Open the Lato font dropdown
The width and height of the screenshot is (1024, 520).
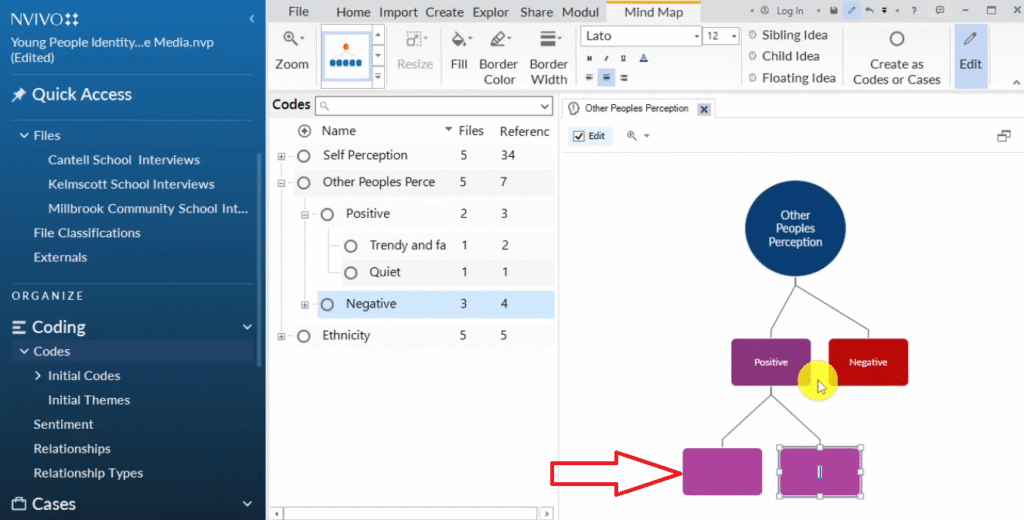[696, 36]
